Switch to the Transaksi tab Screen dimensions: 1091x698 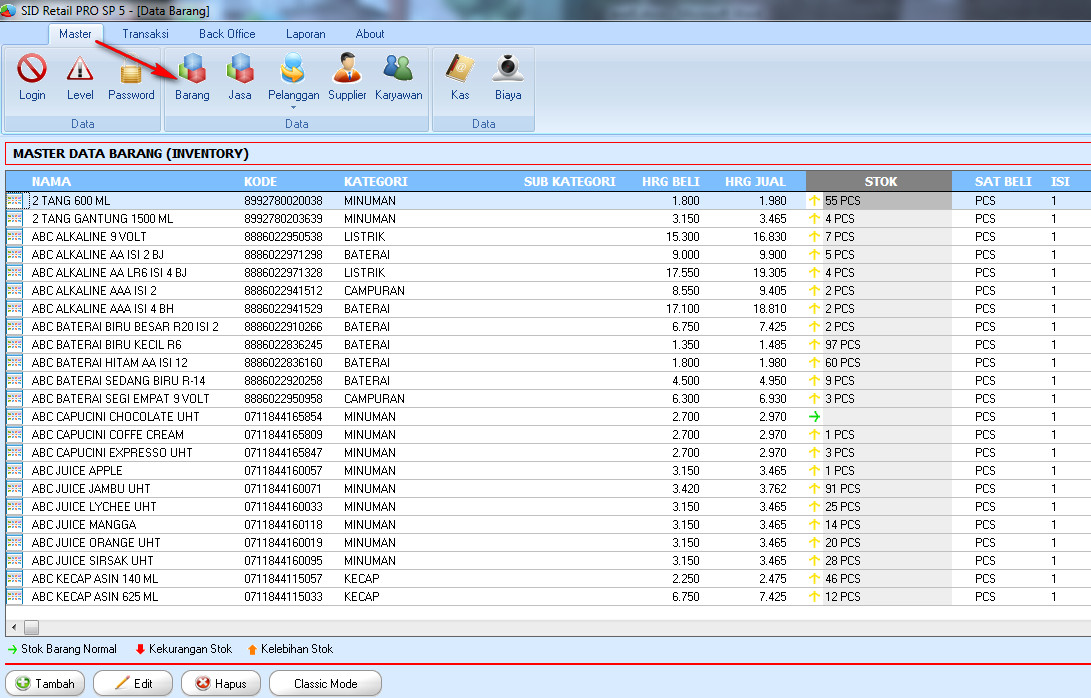[145, 34]
